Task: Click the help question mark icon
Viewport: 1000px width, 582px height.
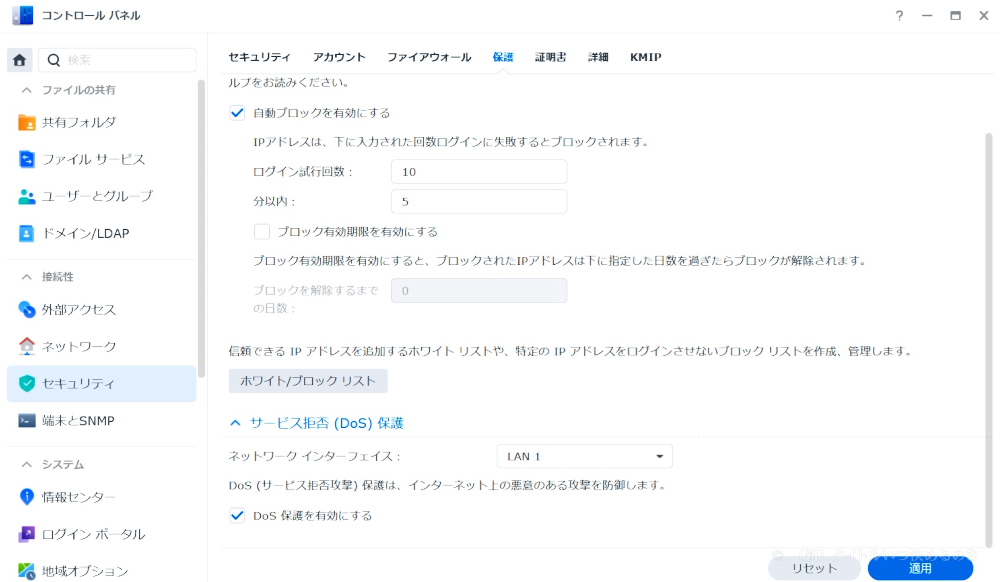Action: (899, 16)
